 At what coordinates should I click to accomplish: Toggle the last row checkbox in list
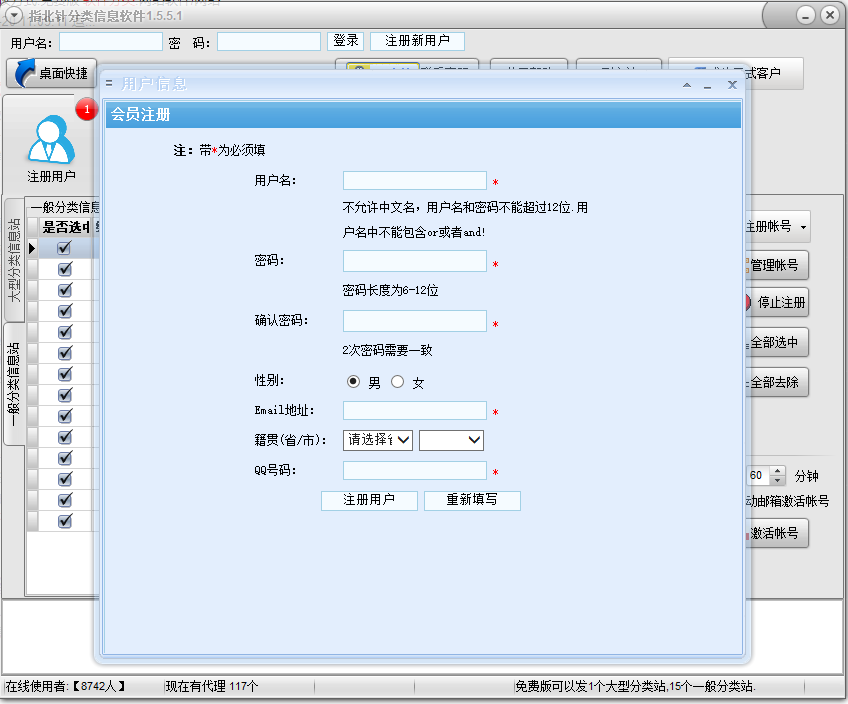[x=64, y=521]
